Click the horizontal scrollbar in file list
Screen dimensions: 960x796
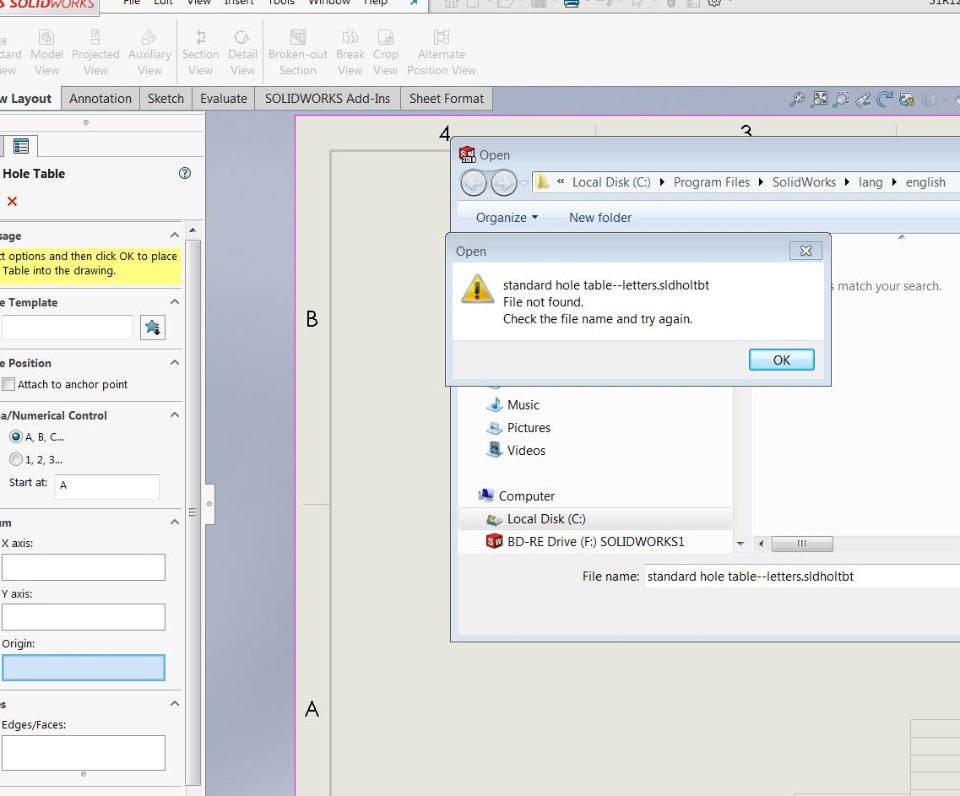(802, 544)
